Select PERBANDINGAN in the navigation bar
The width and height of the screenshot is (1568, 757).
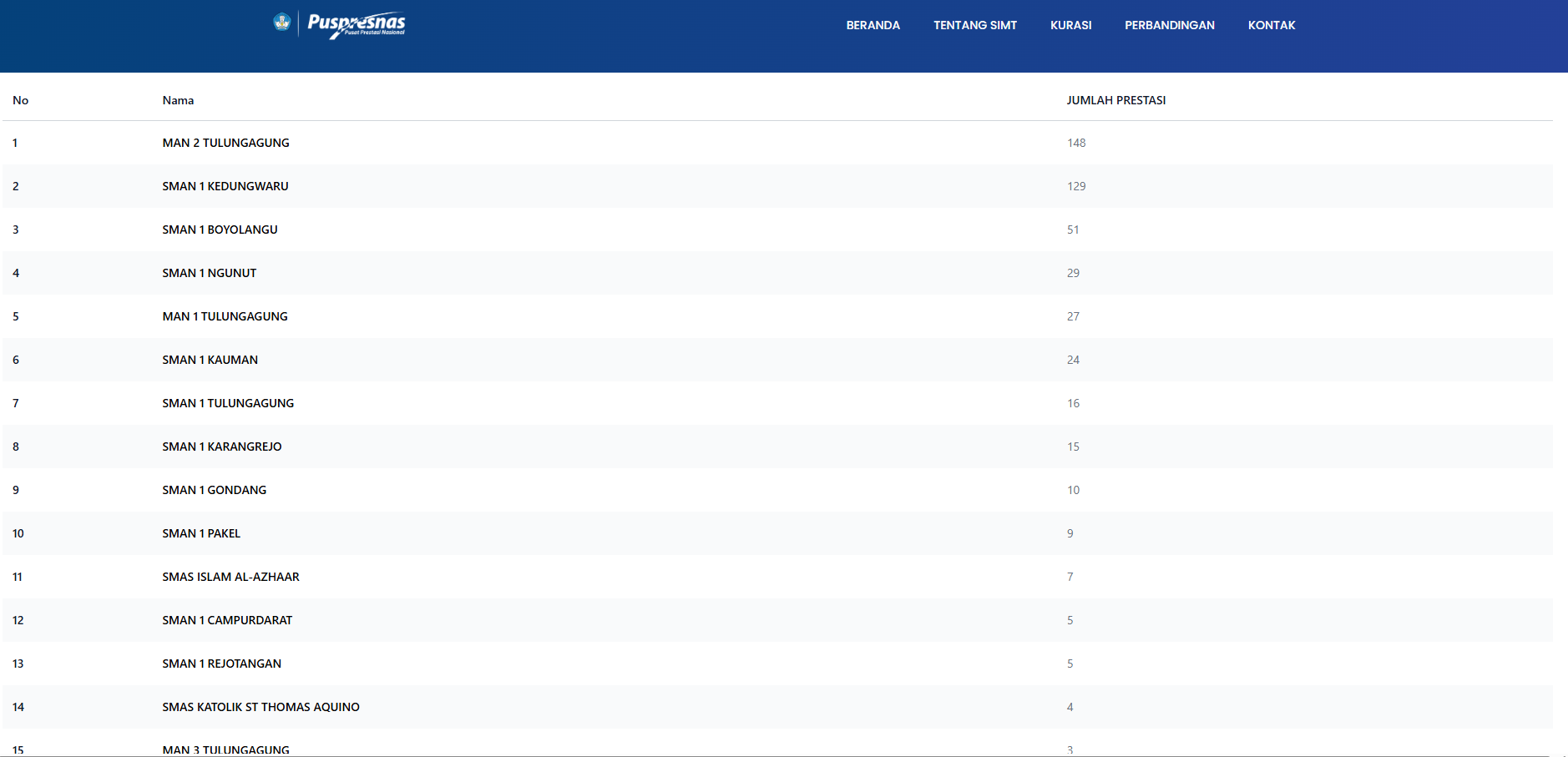[1169, 25]
